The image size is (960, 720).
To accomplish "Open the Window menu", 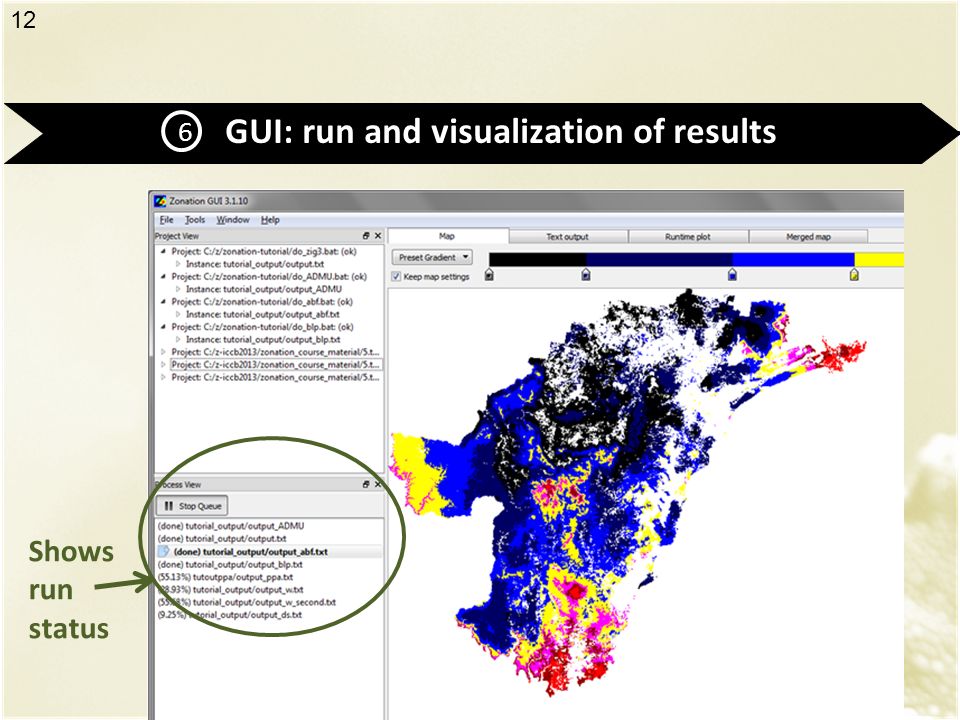I will pos(233,220).
